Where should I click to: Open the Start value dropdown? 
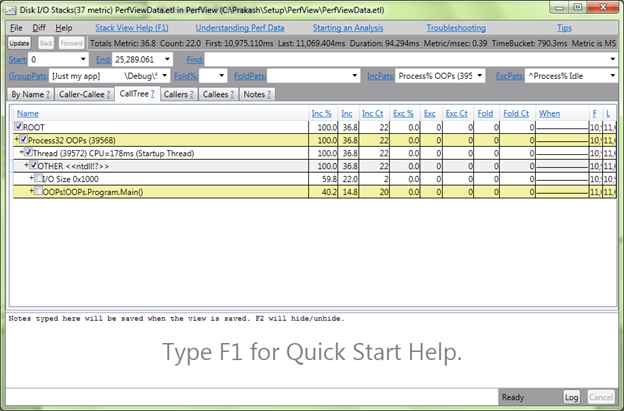click(x=83, y=60)
